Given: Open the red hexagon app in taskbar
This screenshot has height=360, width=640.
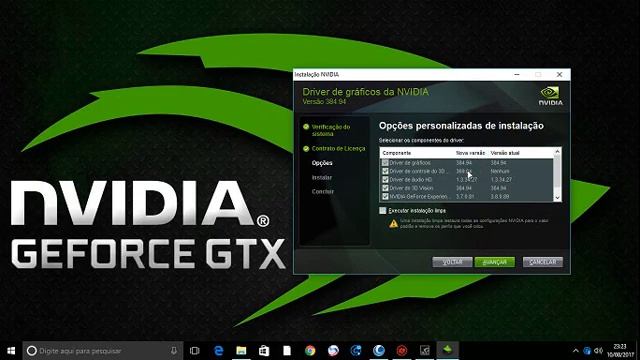Looking at the screenshot, I should pyautogui.click(x=402, y=351).
